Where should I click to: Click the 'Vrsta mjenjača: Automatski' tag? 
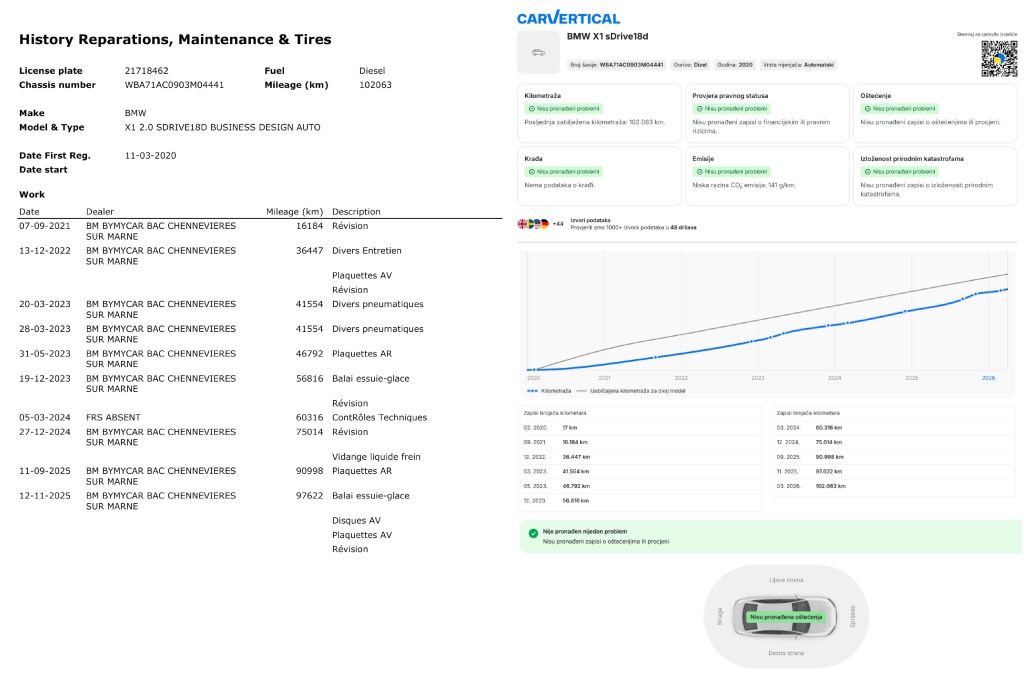(x=798, y=64)
